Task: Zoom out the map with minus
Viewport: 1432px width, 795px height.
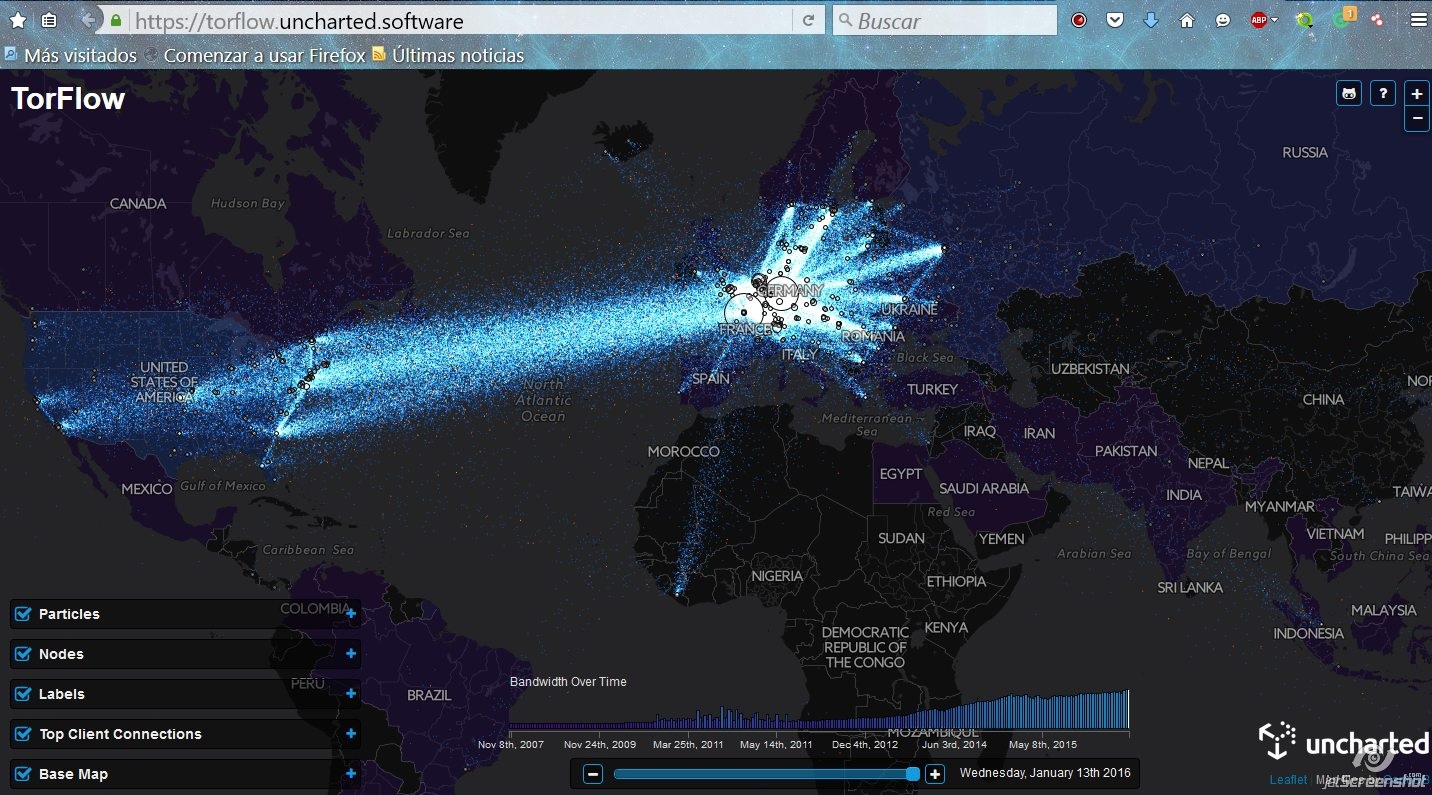Action: click(x=1417, y=118)
